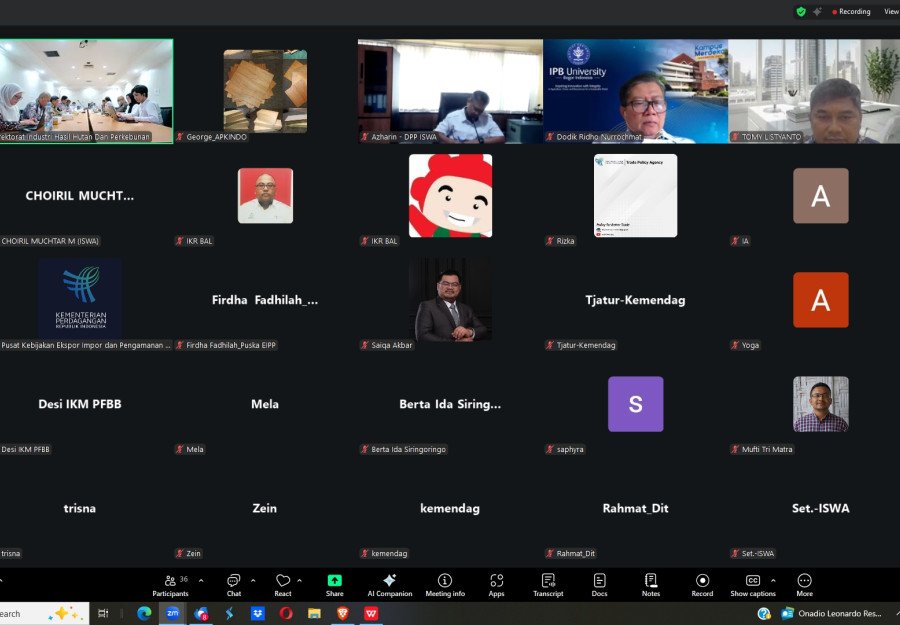This screenshot has height=625, width=900.
Task: Open the Transcript panel
Action: [548, 584]
